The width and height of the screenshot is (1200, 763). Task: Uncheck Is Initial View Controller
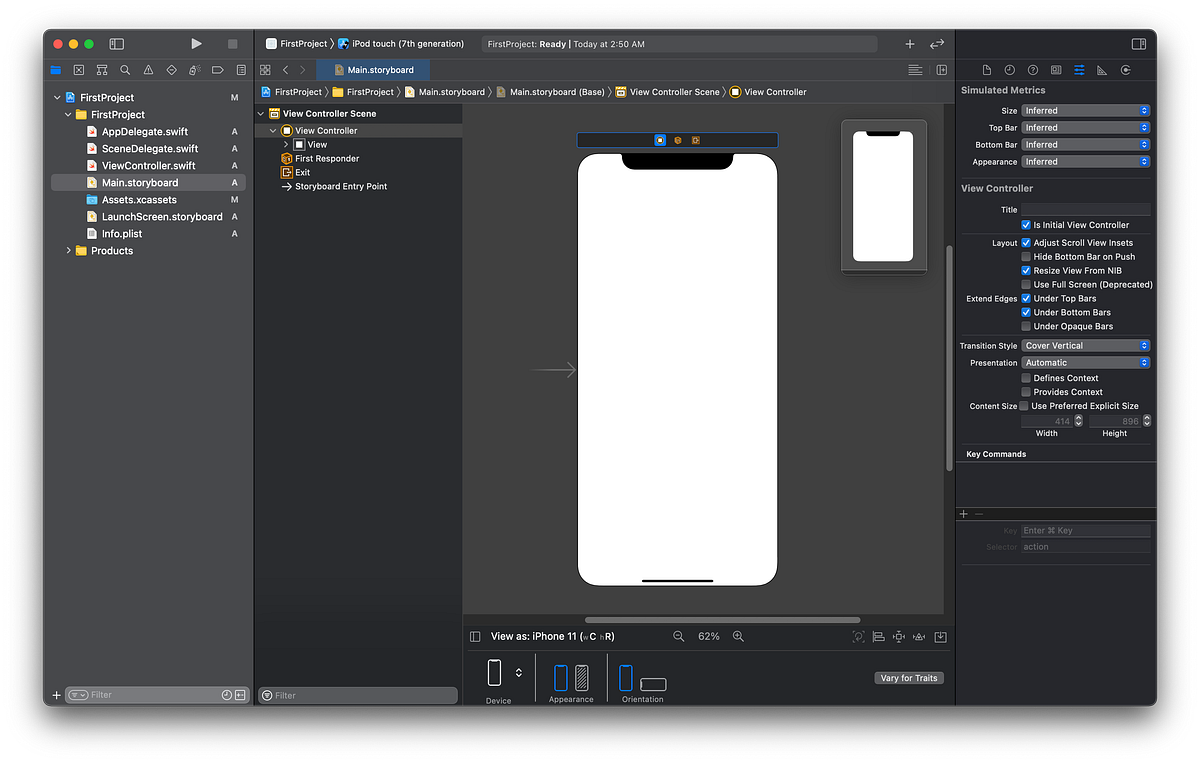pos(1024,224)
